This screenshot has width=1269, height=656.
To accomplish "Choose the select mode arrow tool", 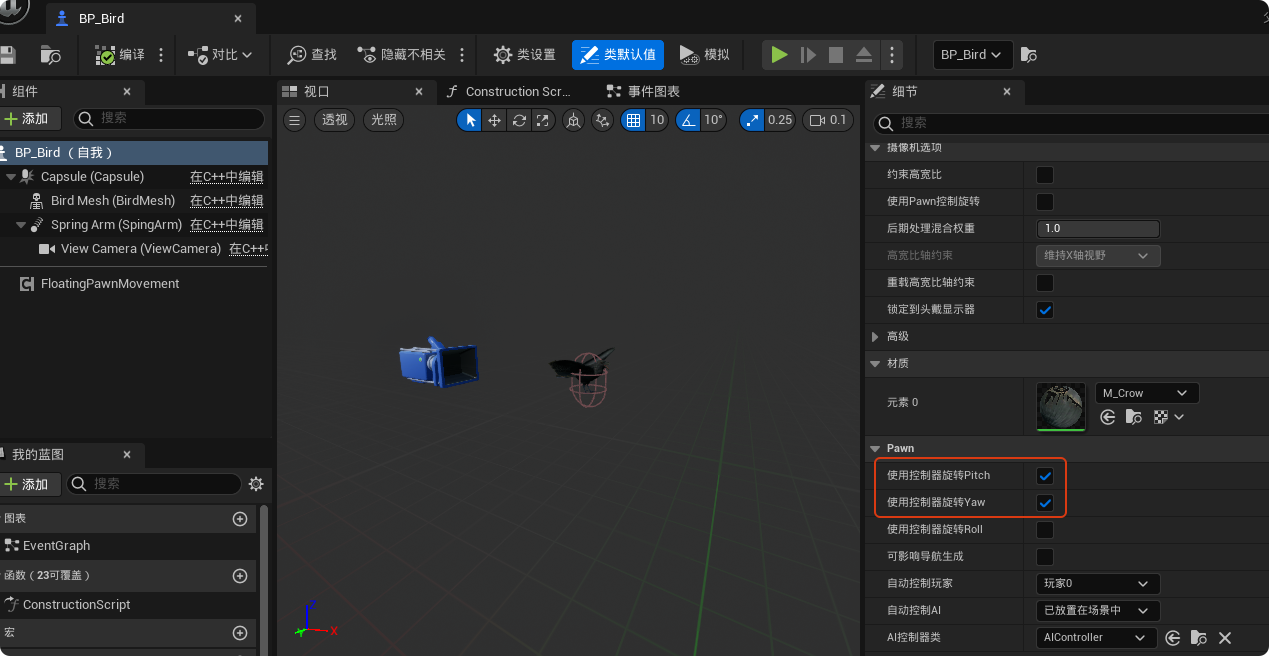I will click(469, 120).
